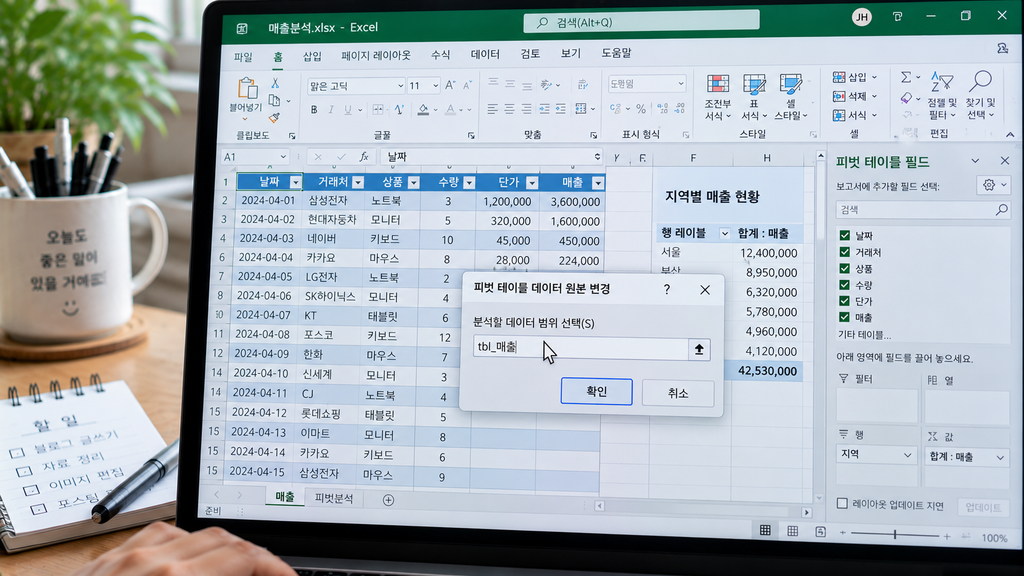Enable 레이아웃 업데이트 지연 checkbox
1024x576 pixels.
point(842,504)
